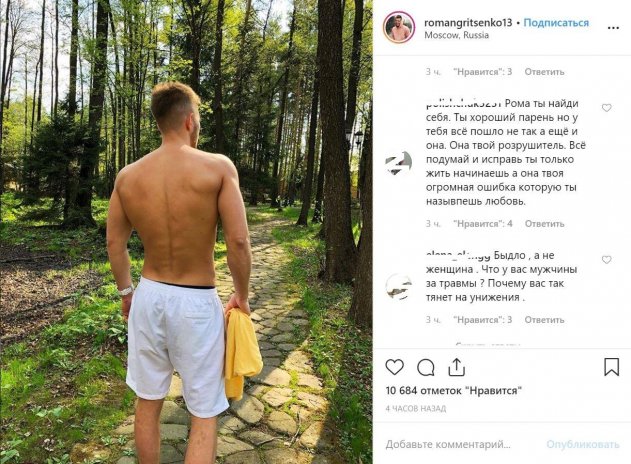
Task: Share post via paper plane icon
Action: (457, 367)
